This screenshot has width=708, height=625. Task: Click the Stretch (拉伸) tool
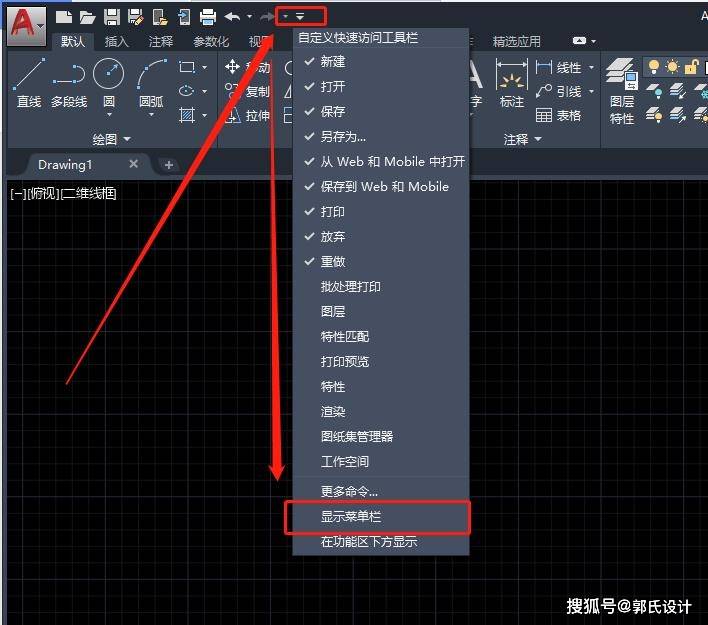point(247,116)
